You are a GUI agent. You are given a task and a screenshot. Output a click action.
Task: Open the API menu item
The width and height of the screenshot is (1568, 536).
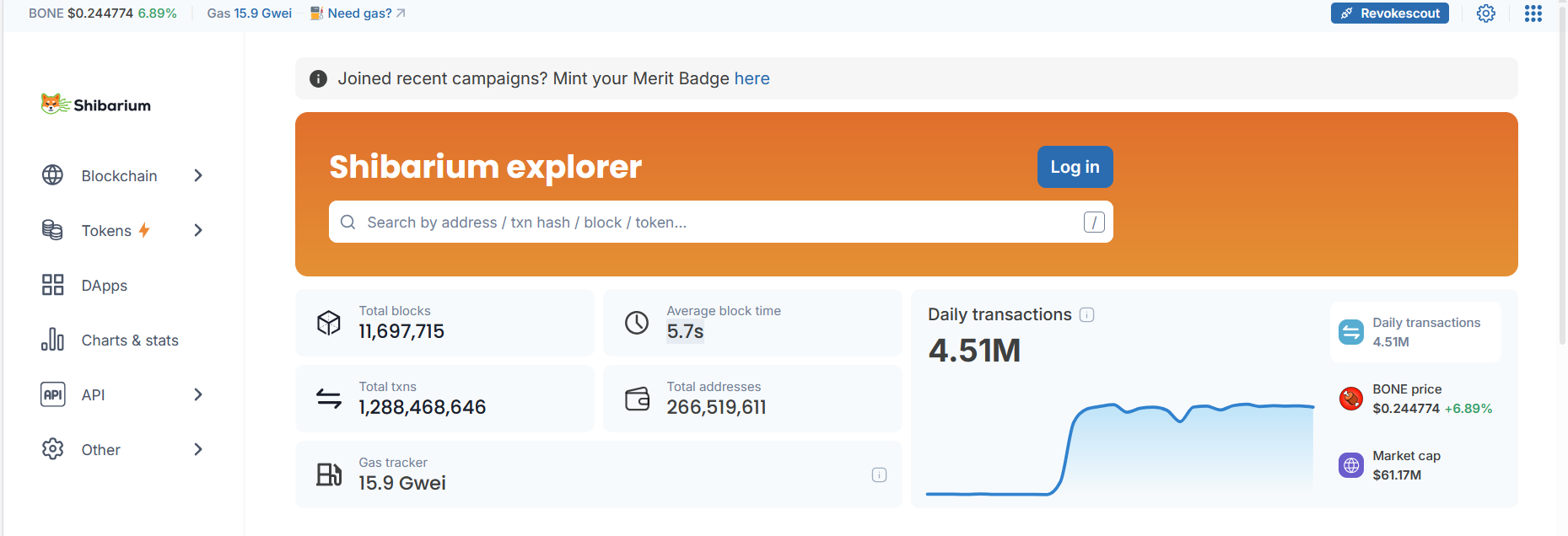(123, 394)
